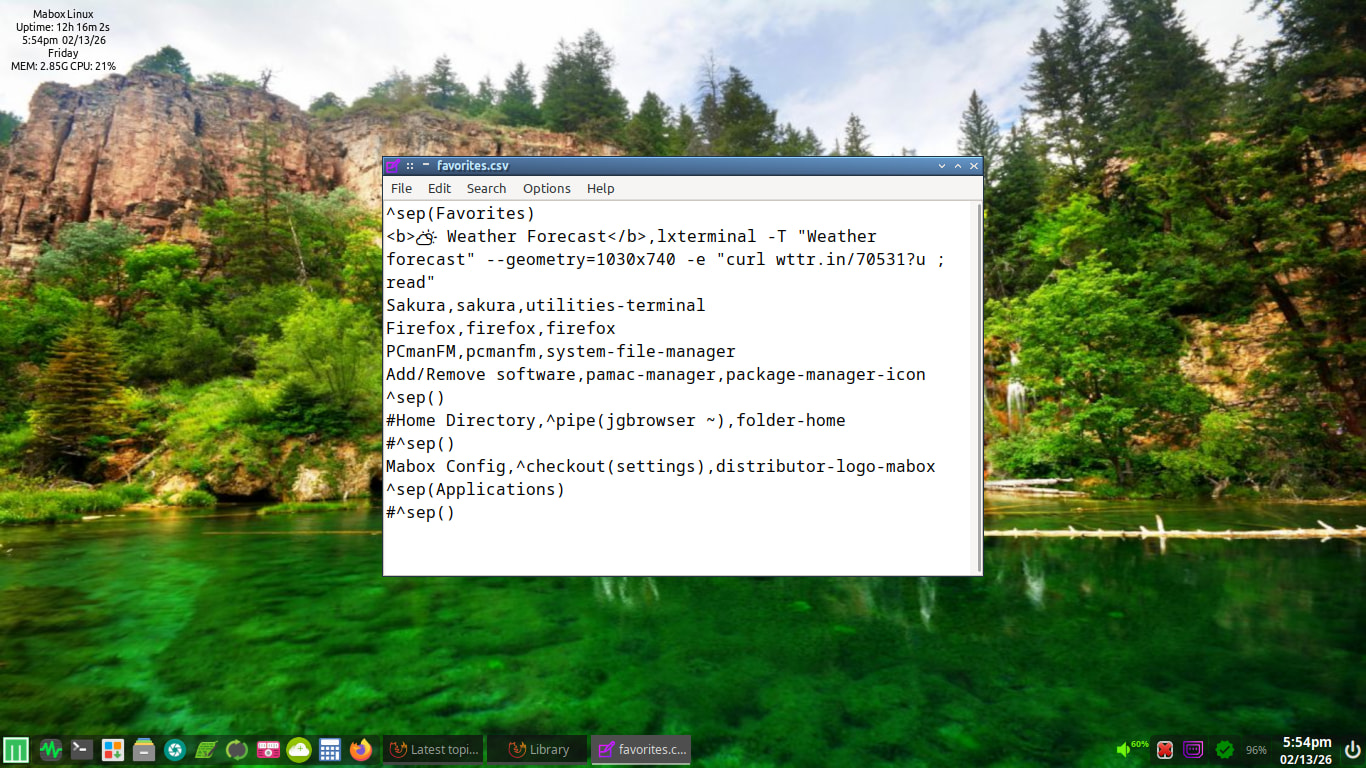
Task: Click the red X tray icon
Action: point(1164,749)
